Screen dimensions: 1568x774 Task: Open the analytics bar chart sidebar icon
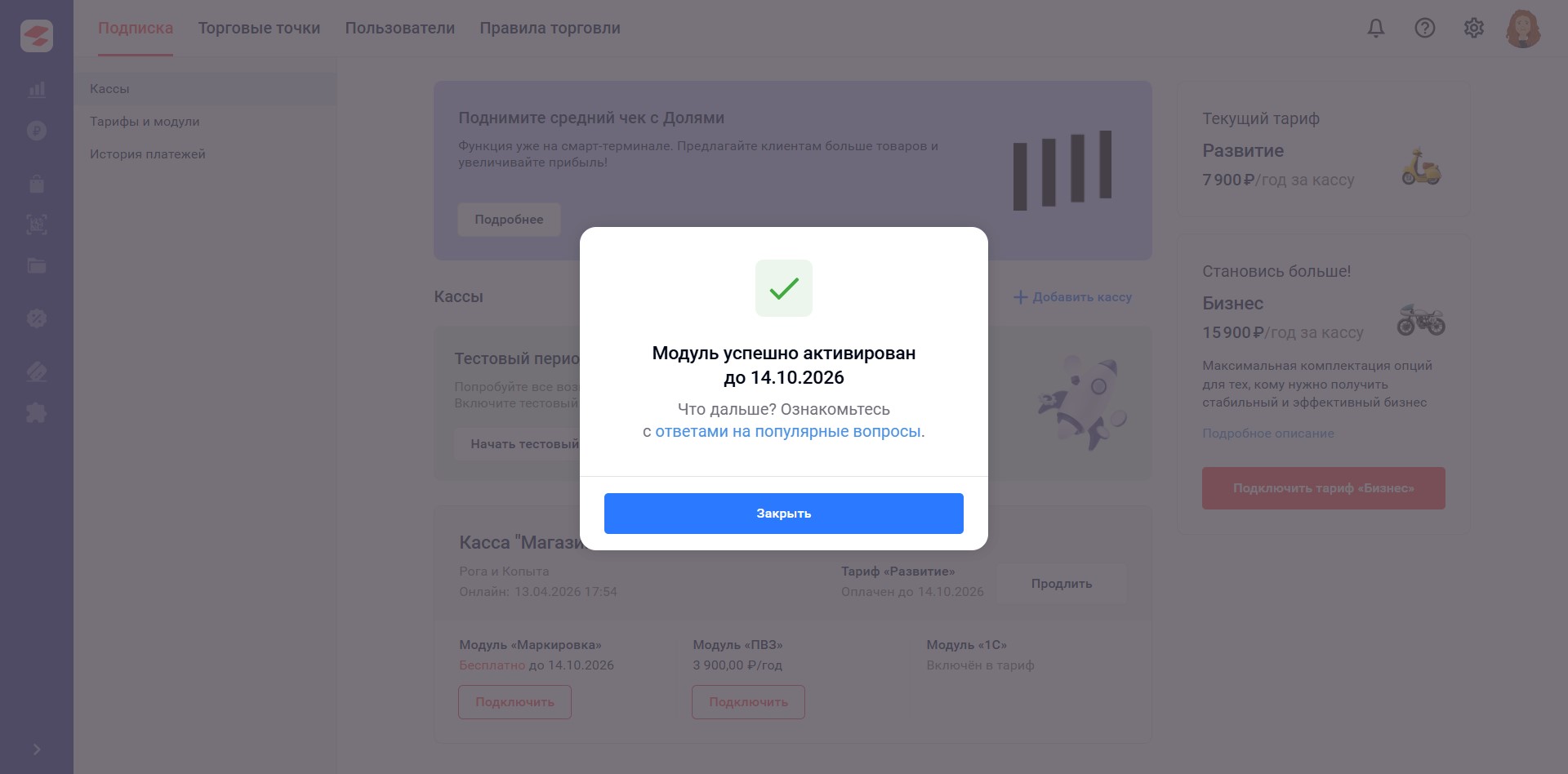pyautogui.click(x=37, y=90)
